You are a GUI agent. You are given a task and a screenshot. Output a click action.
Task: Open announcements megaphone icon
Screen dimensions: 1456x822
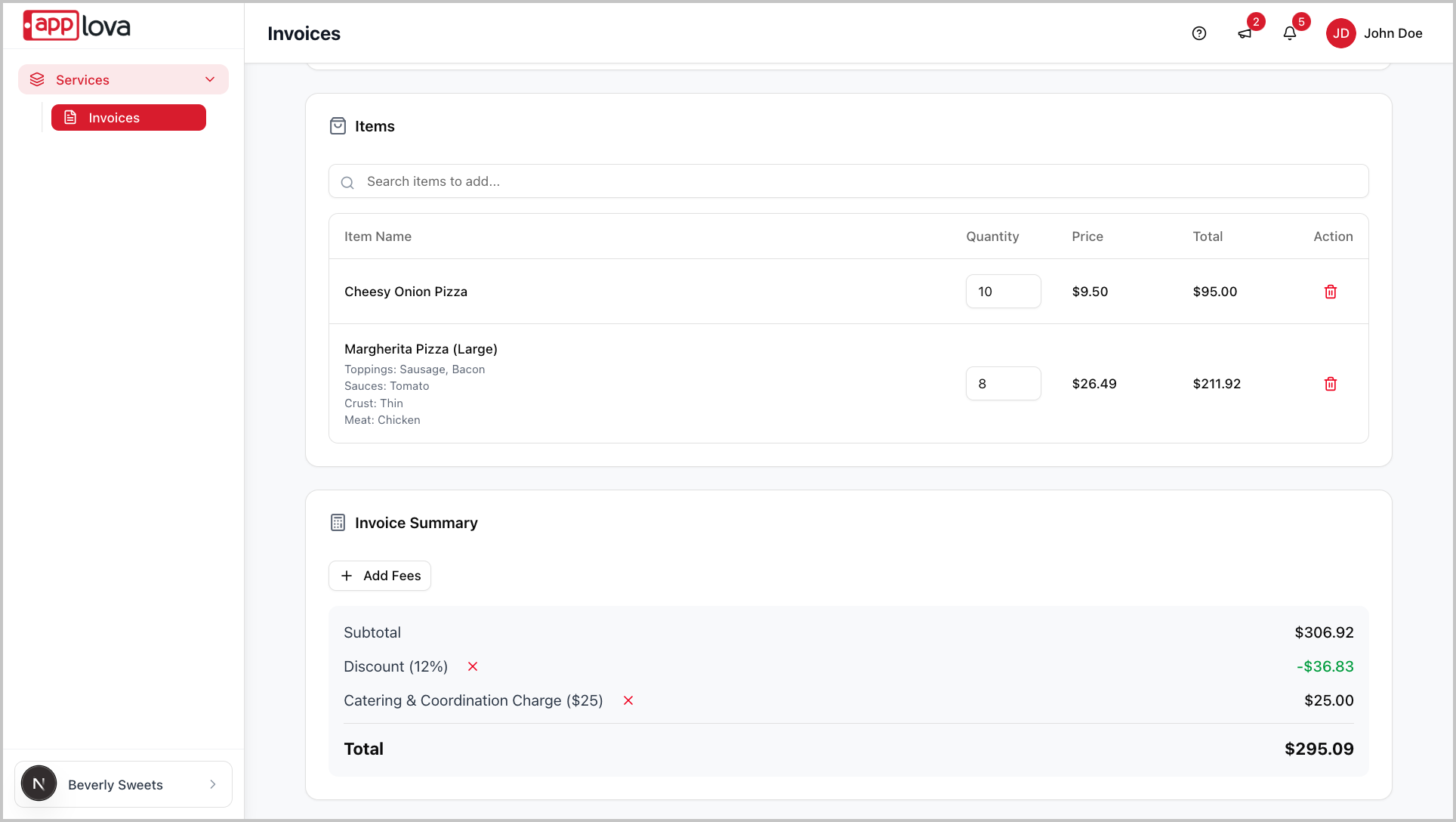pos(1245,33)
